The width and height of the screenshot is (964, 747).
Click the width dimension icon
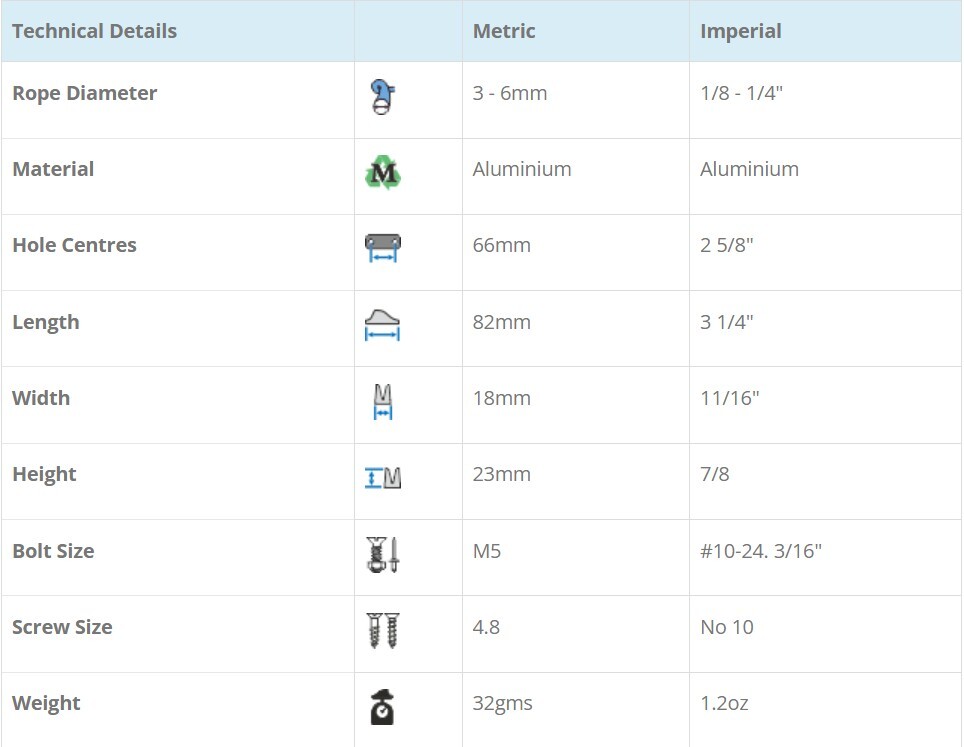tap(382, 401)
